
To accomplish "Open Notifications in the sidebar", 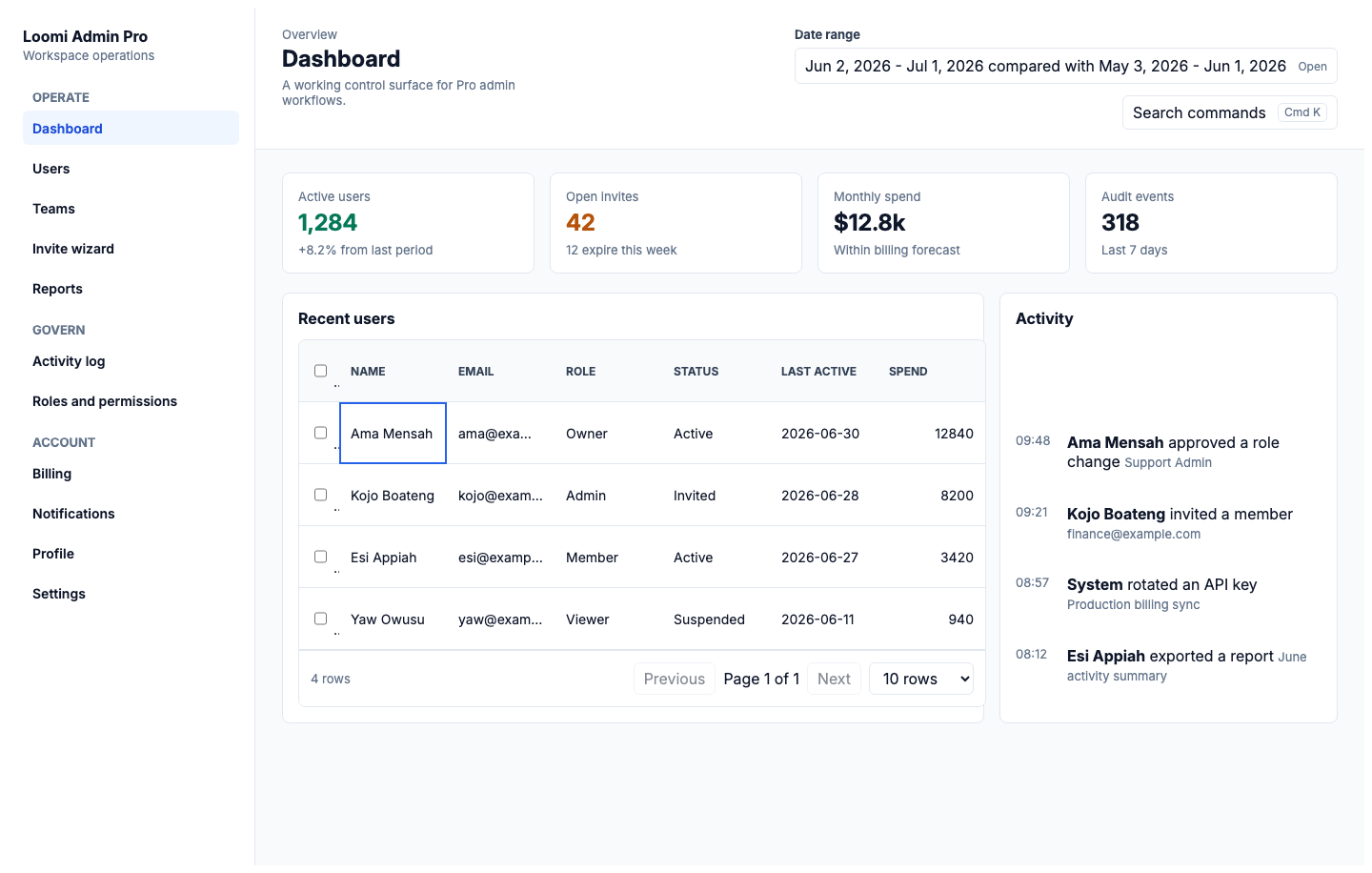I will click(131, 514).
